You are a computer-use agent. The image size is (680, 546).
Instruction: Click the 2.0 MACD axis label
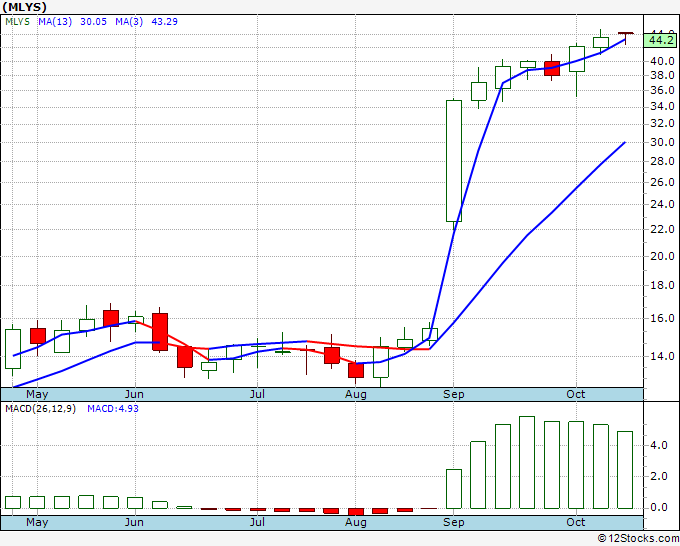pyautogui.click(x=658, y=476)
